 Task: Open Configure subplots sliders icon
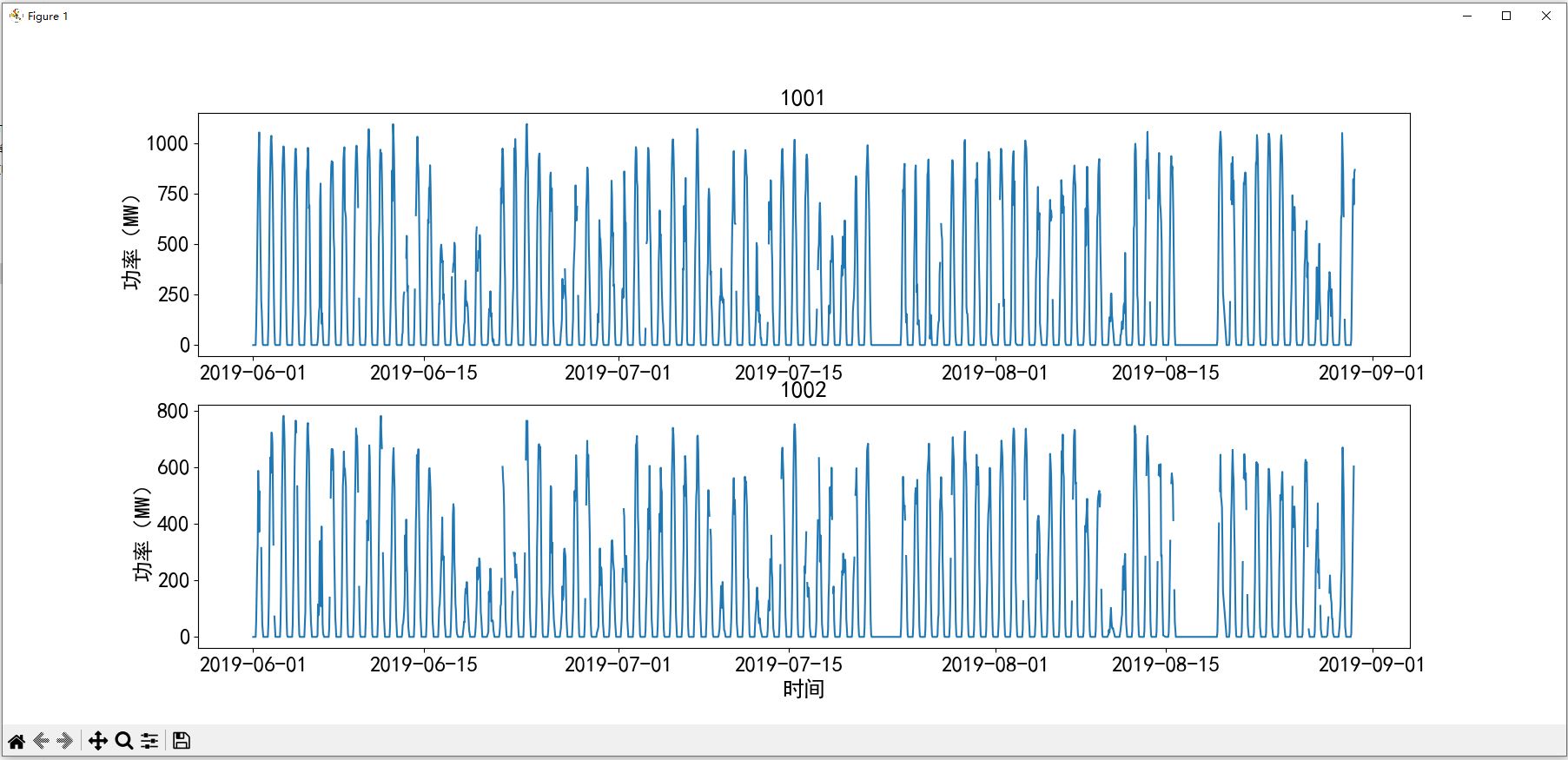[x=149, y=741]
